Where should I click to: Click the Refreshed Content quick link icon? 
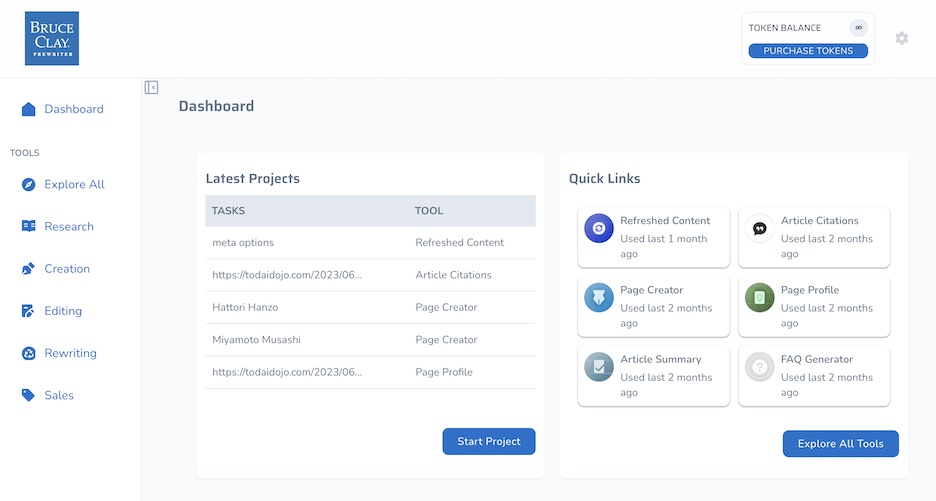coord(599,229)
